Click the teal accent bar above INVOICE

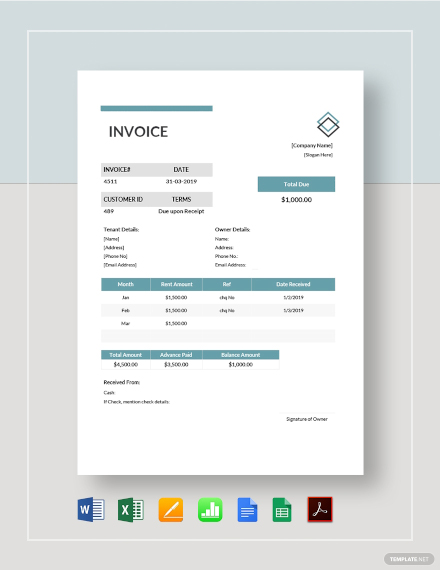pos(157,108)
